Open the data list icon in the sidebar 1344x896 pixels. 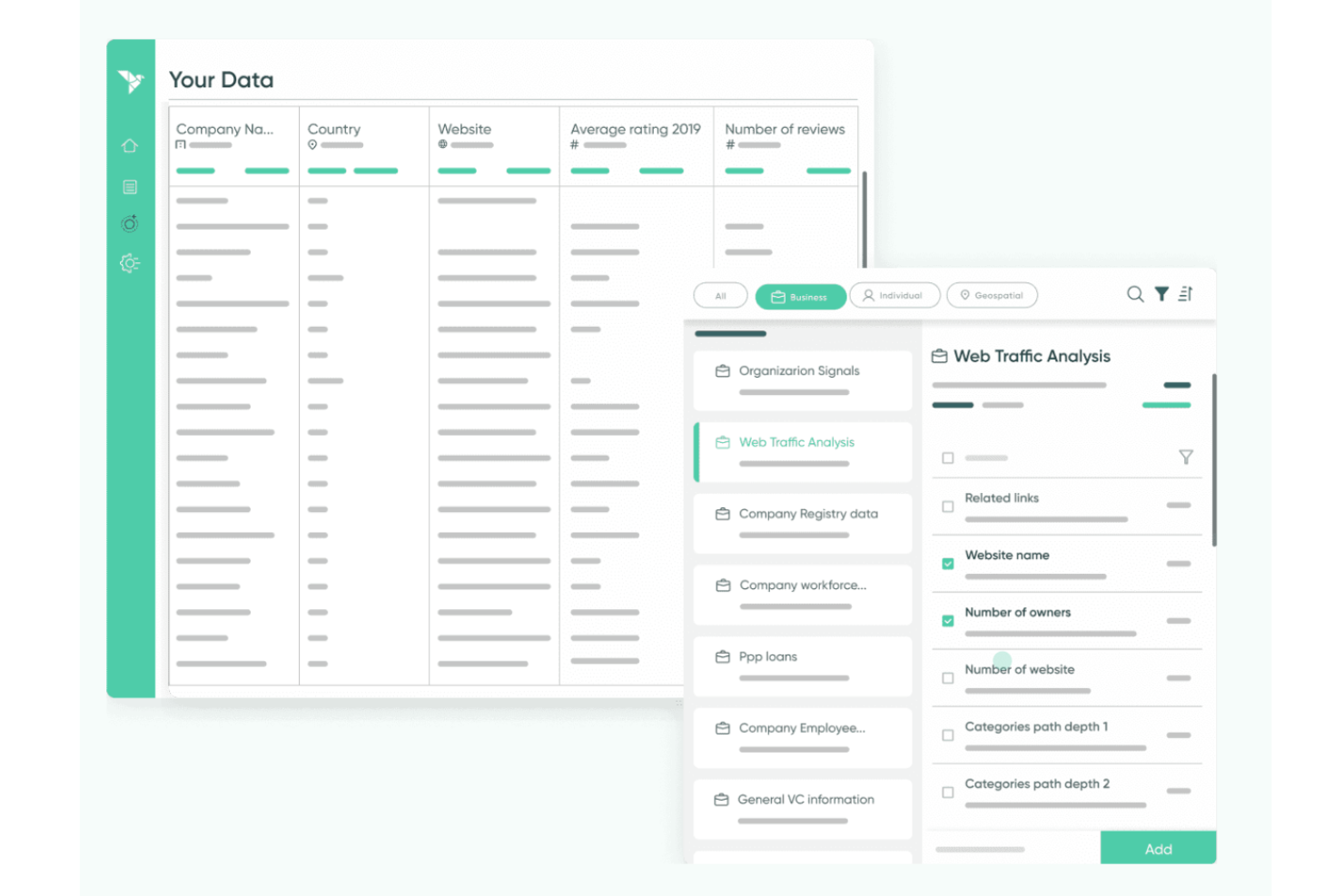click(x=130, y=186)
